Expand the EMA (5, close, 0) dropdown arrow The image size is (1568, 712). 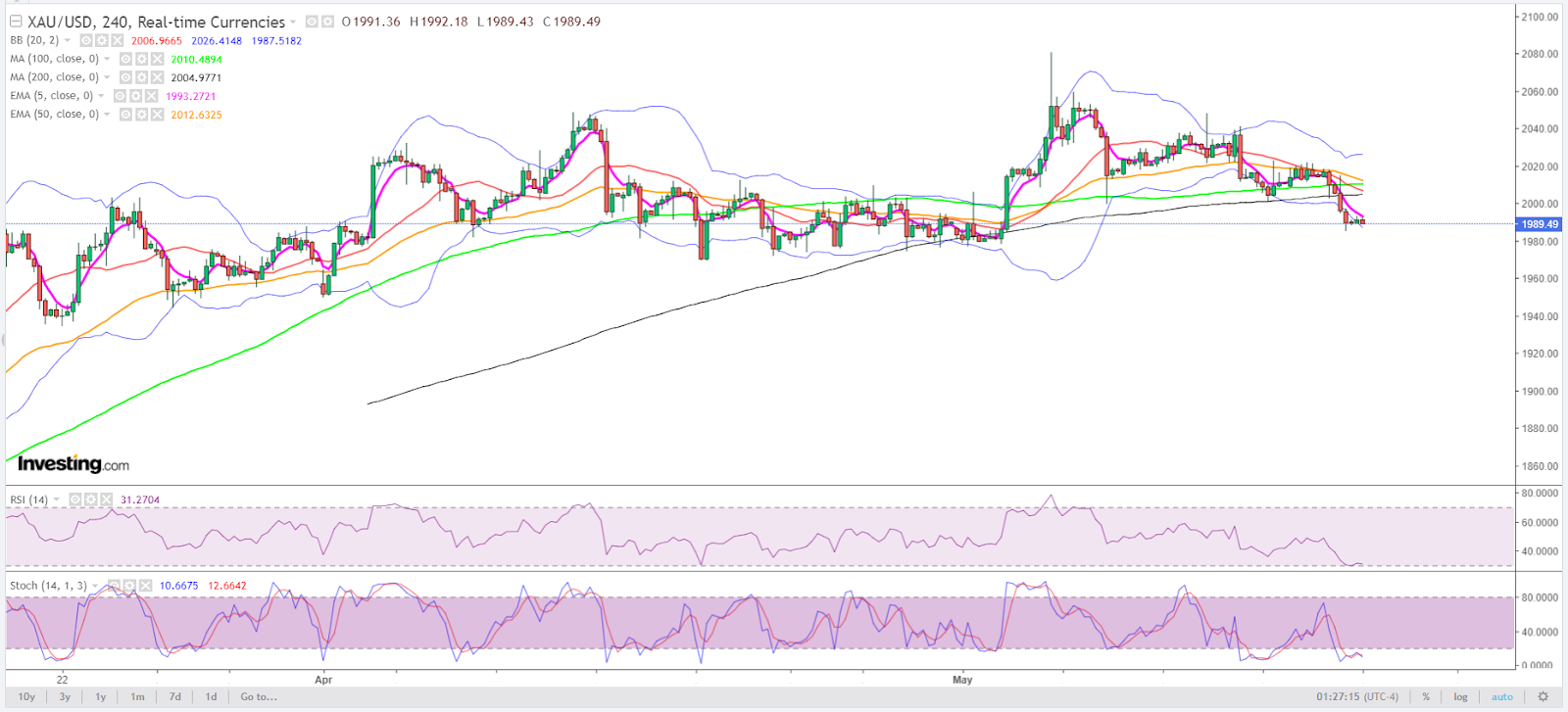[101, 96]
